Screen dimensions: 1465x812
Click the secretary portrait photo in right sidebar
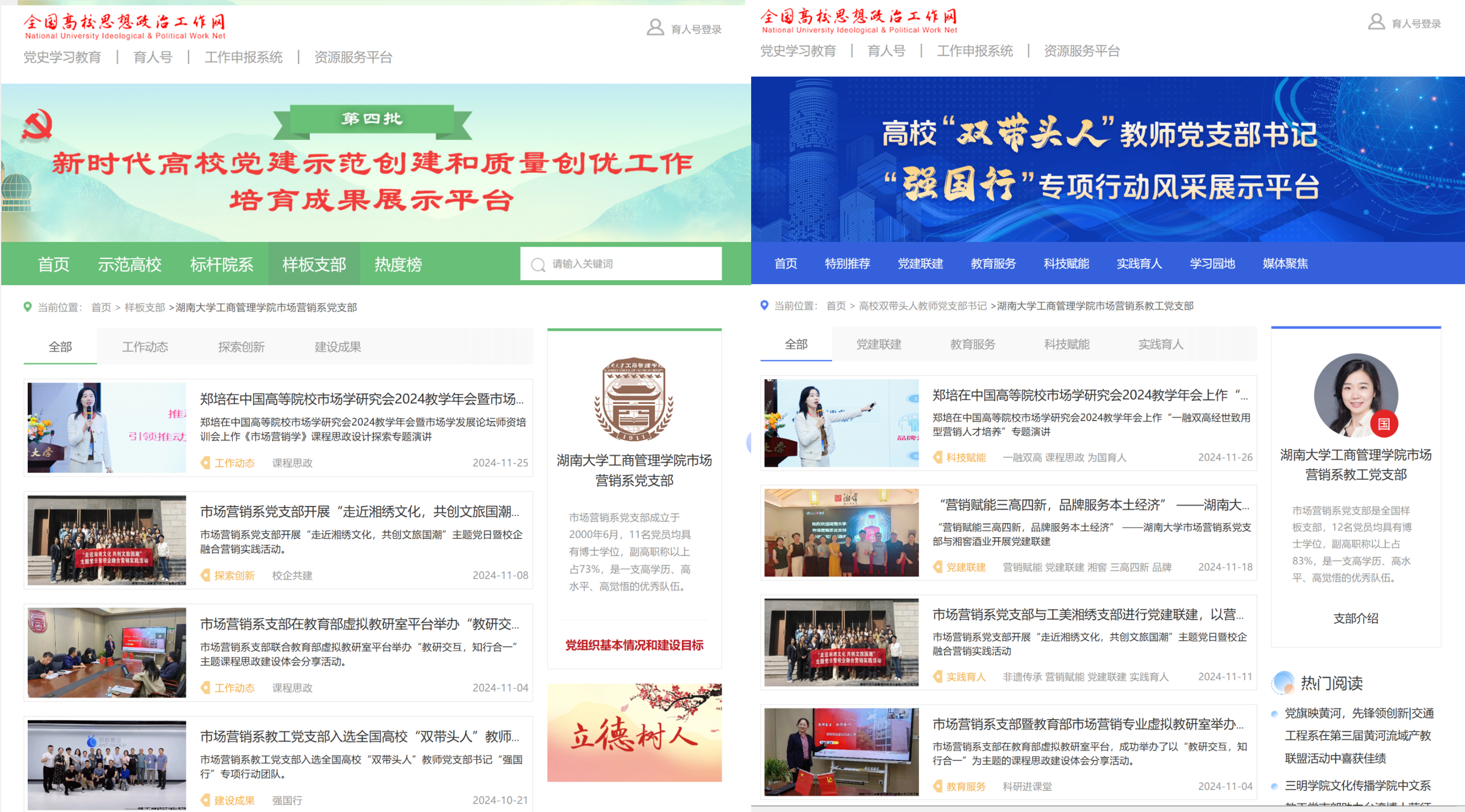tap(1355, 395)
